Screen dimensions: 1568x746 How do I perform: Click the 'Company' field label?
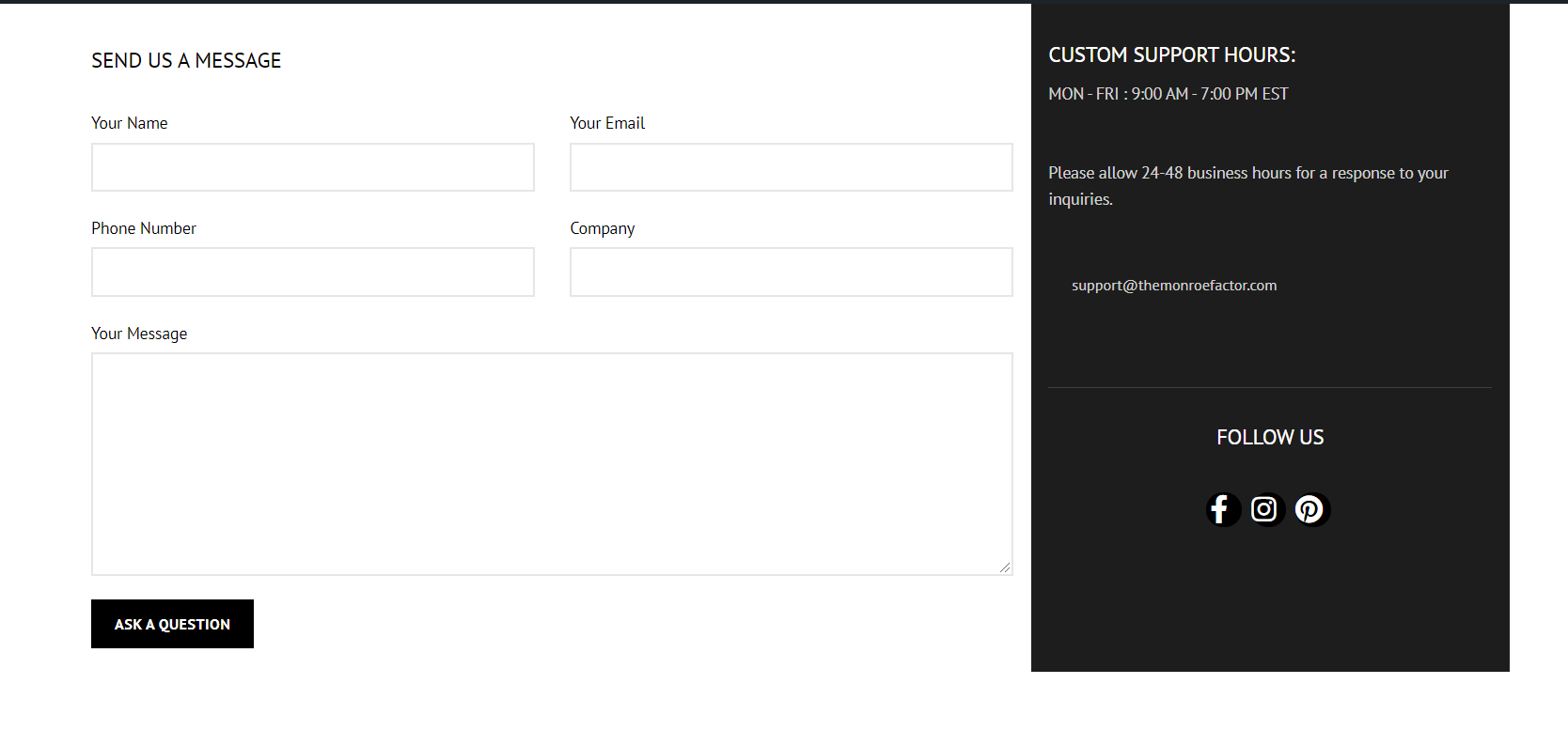coord(603,228)
